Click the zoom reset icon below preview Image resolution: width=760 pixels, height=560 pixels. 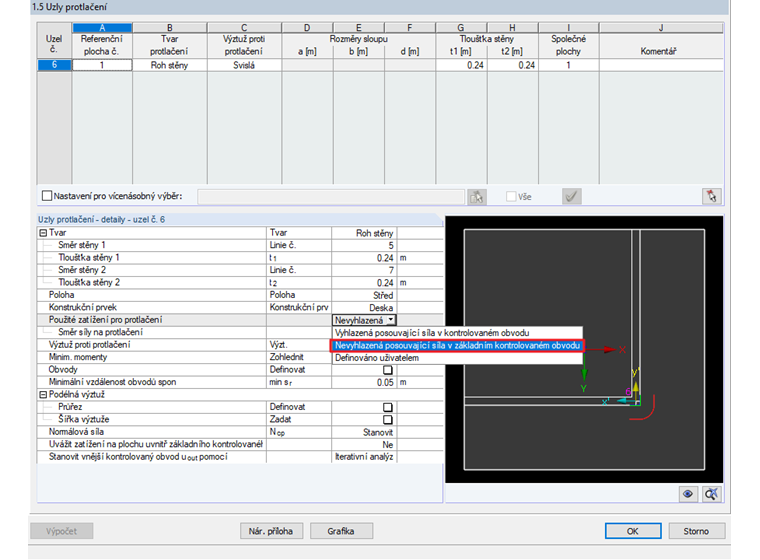click(712, 494)
